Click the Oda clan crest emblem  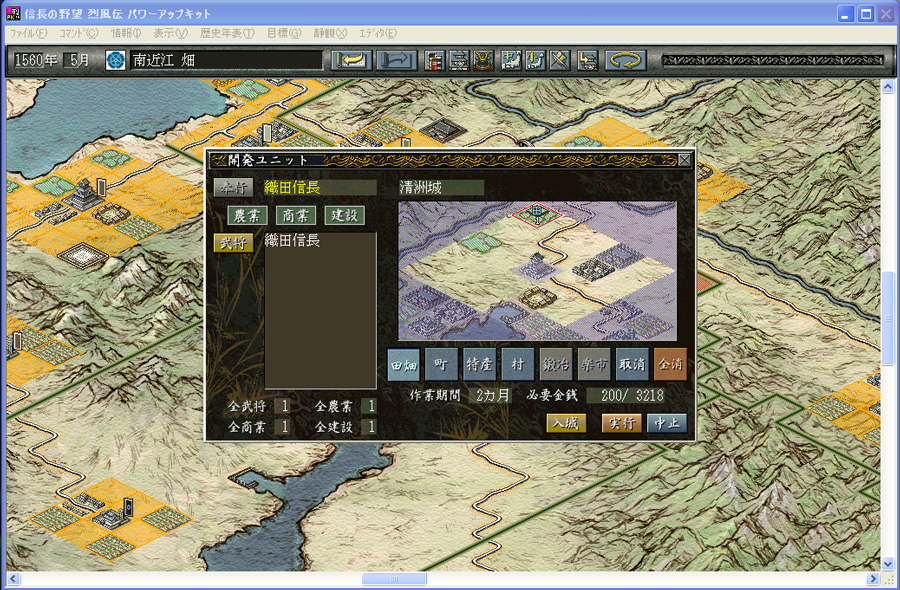pyautogui.click(x=116, y=60)
